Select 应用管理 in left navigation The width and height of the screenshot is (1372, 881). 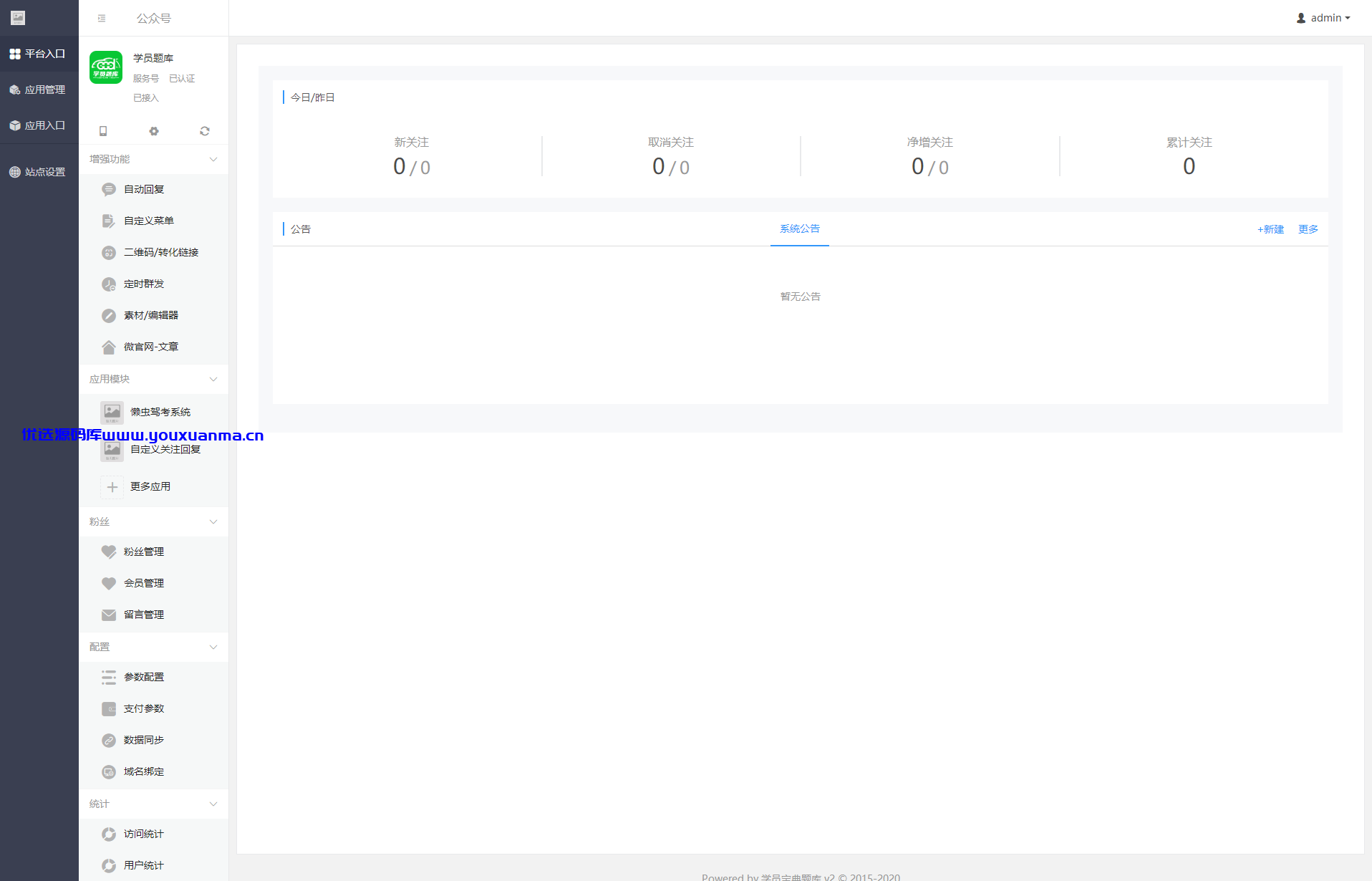(x=39, y=90)
